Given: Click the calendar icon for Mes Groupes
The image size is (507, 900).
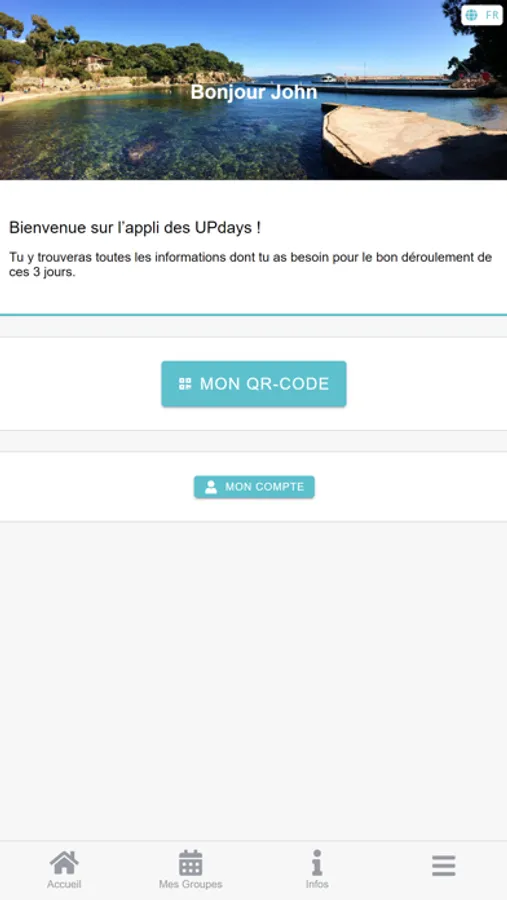Looking at the screenshot, I should (191, 863).
